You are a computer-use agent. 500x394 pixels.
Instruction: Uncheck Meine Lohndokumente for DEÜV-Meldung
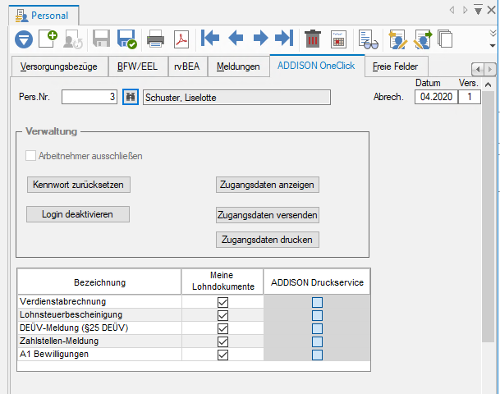pyautogui.click(x=223, y=328)
